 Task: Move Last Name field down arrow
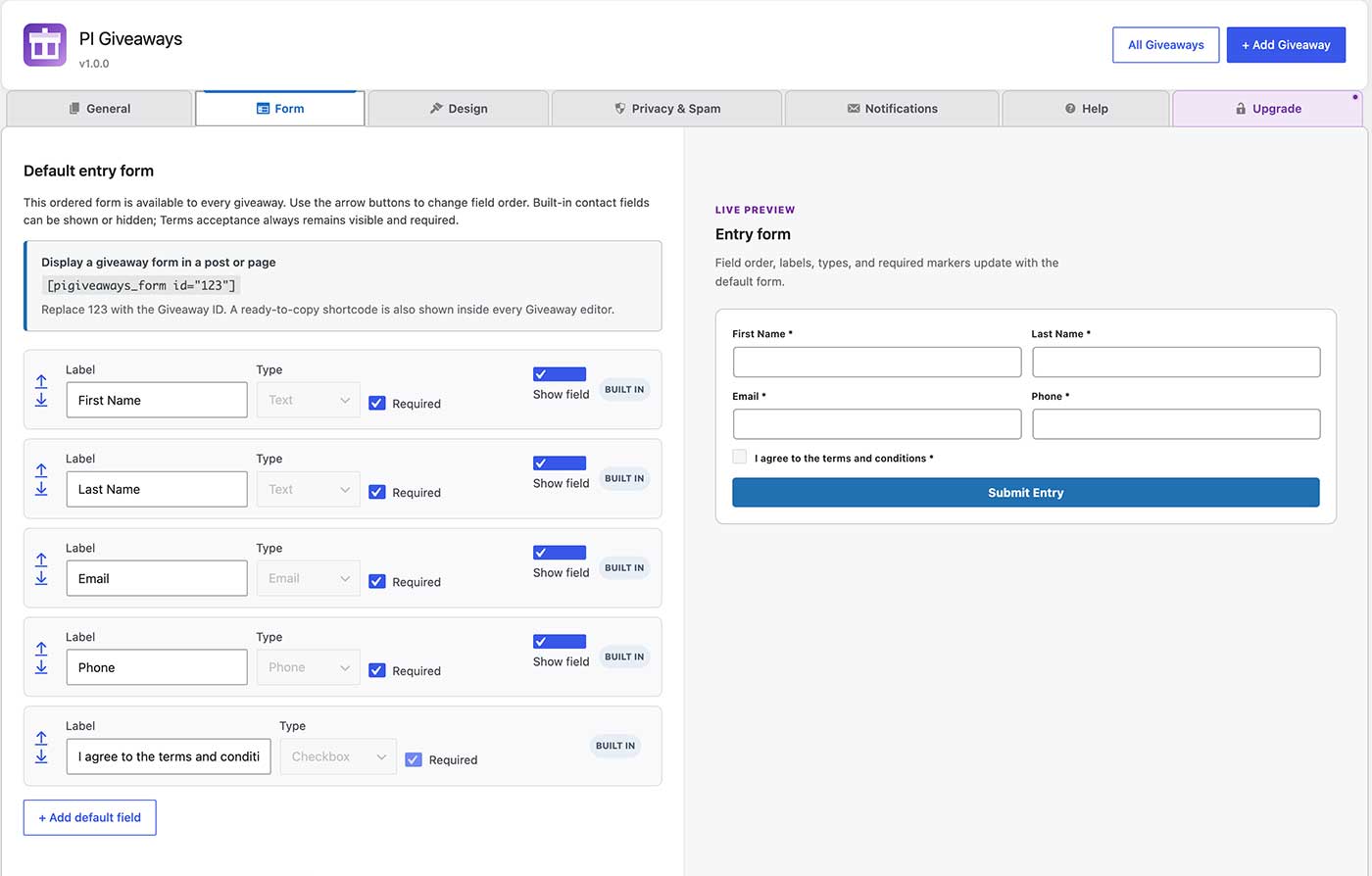pyautogui.click(x=41, y=489)
